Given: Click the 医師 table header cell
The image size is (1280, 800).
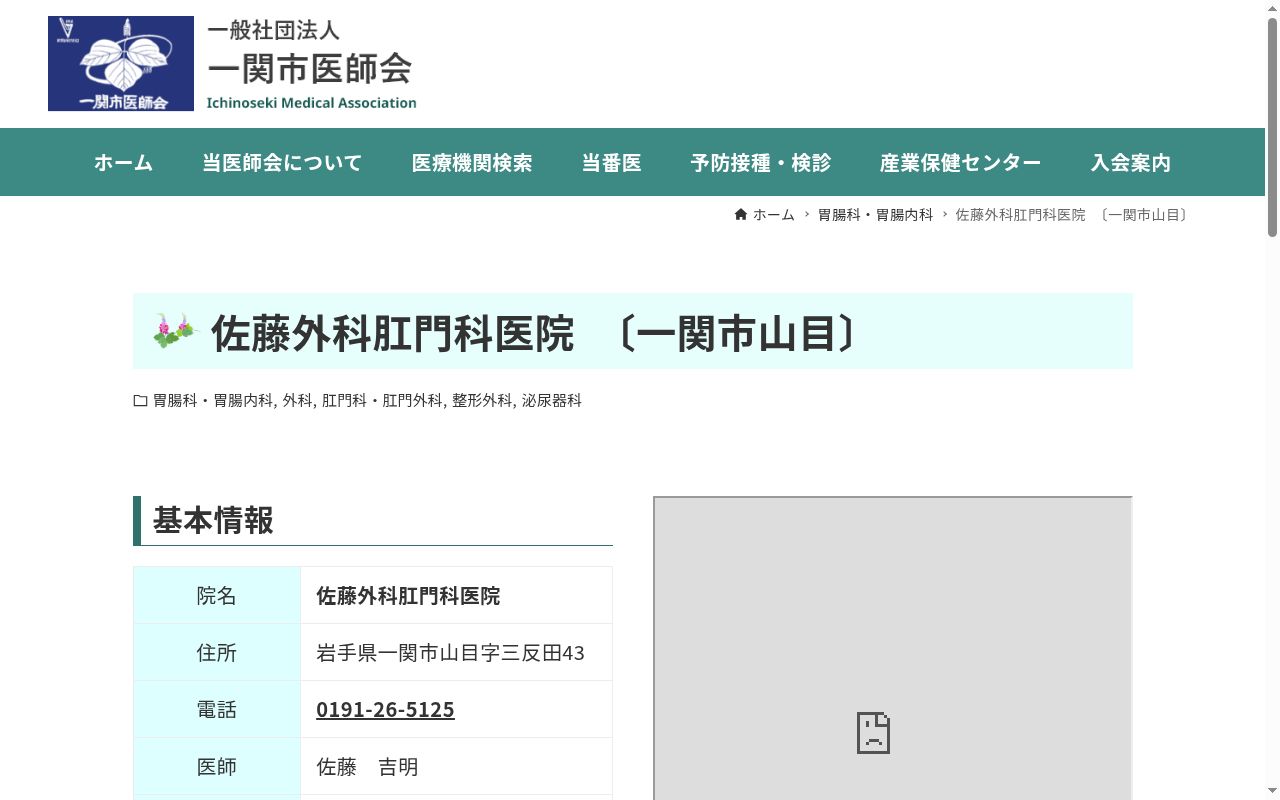Looking at the screenshot, I should click(x=217, y=766).
